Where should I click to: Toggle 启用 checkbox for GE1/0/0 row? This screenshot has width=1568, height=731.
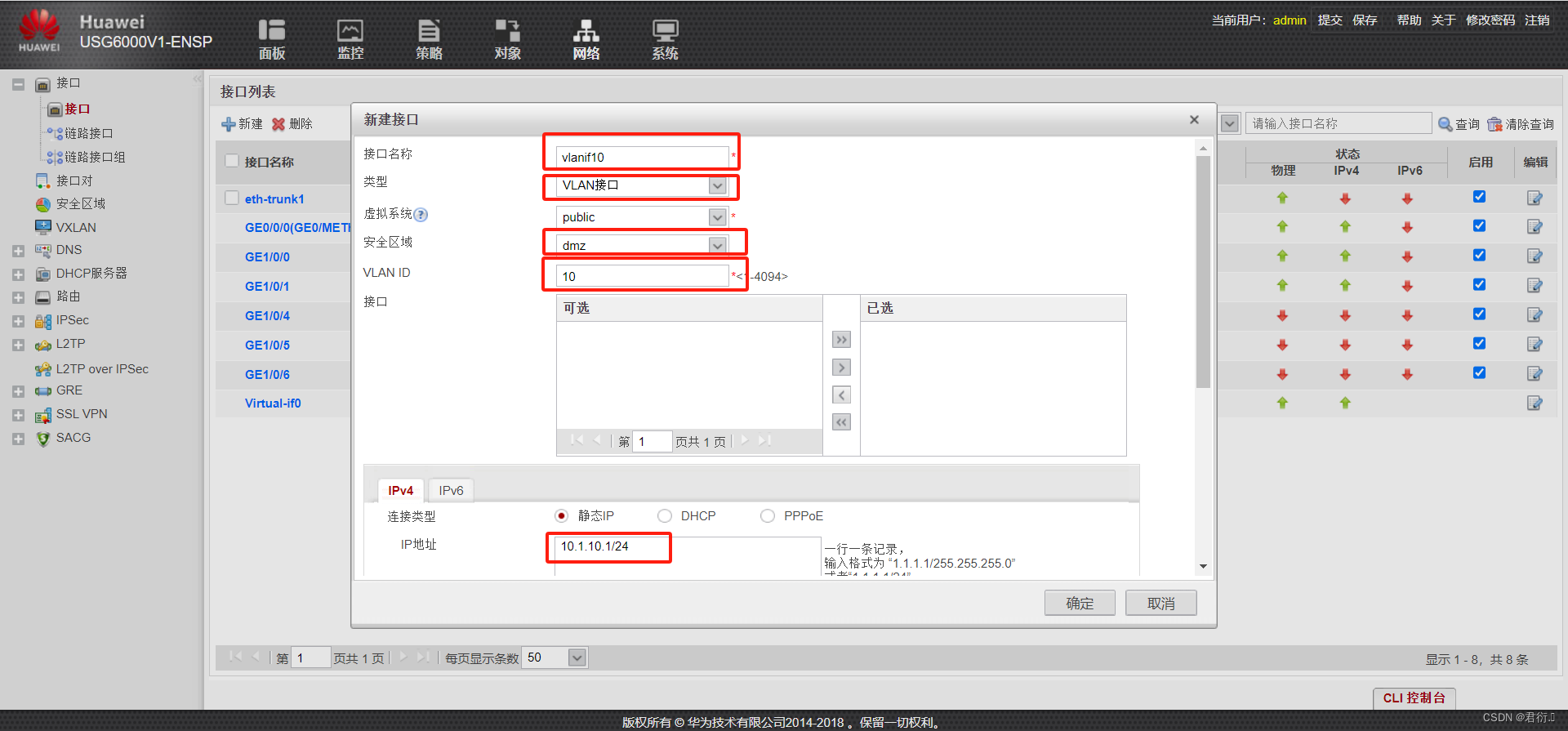point(1479,256)
